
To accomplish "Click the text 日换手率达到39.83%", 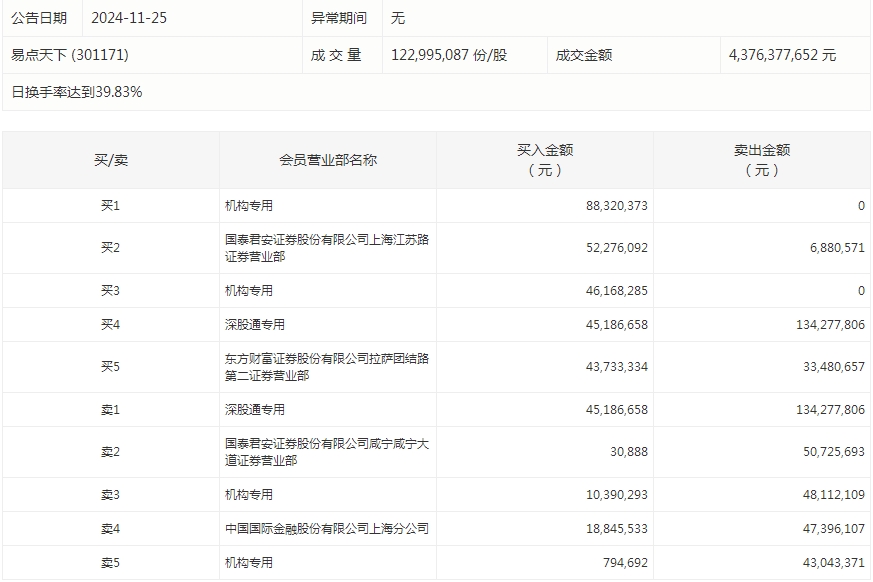I will click(x=77, y=92).
